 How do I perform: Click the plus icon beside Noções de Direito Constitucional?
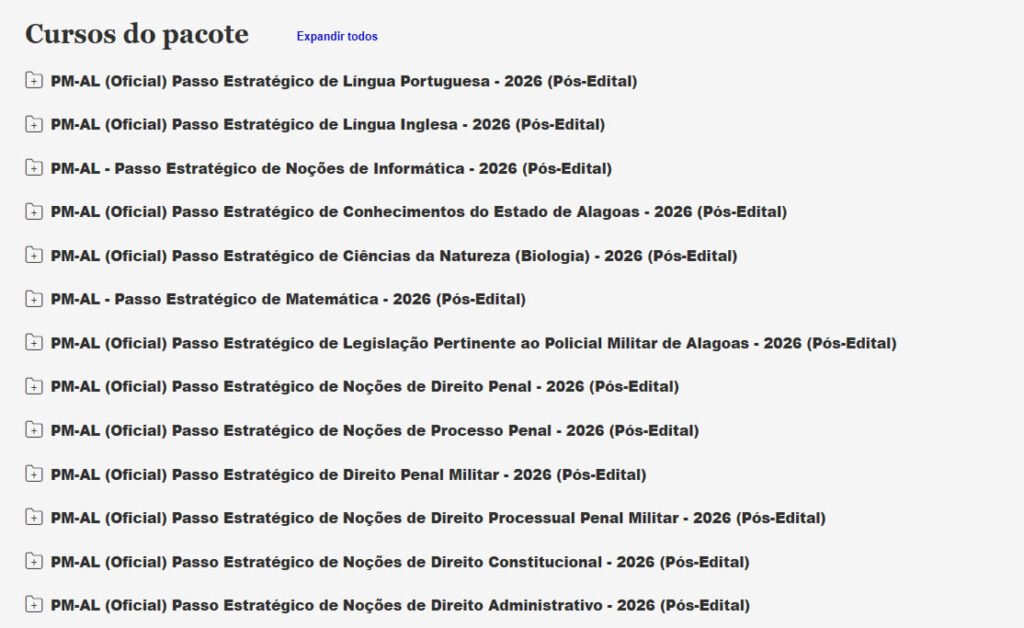pyautogui.click(x=35, y=562)
